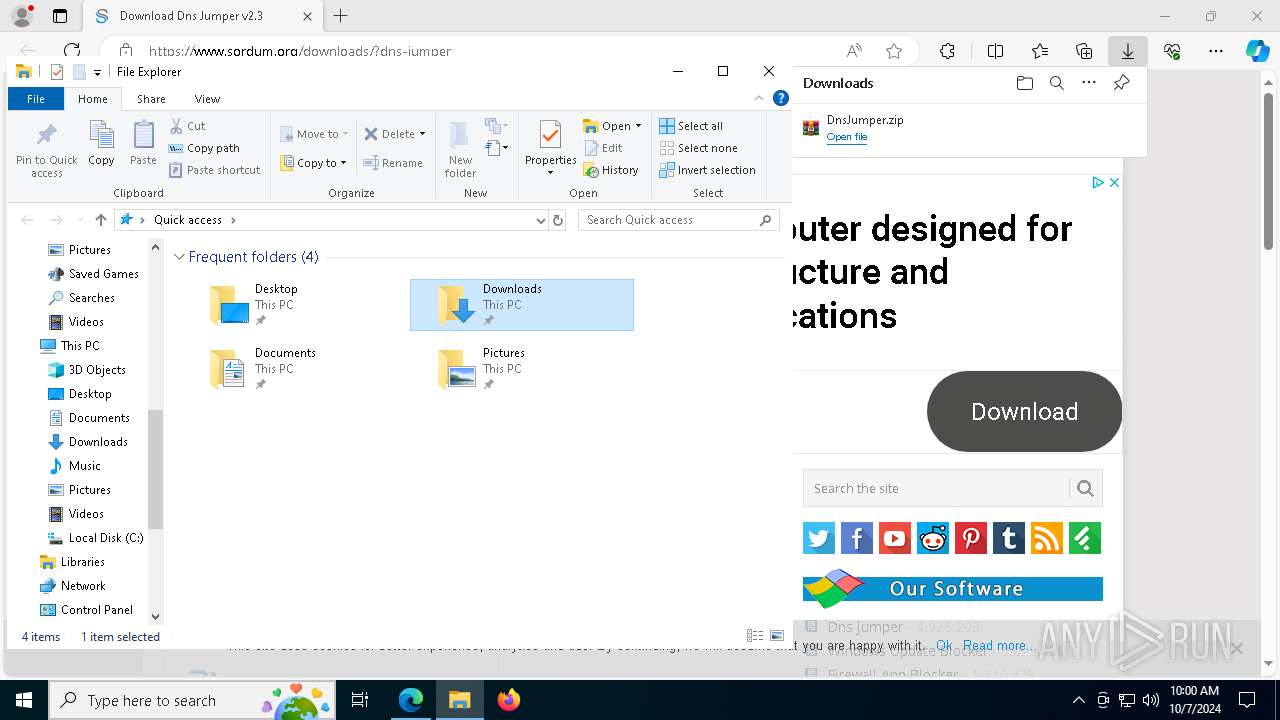Click Copy path in Clipboard group

[x=204, y=148]
